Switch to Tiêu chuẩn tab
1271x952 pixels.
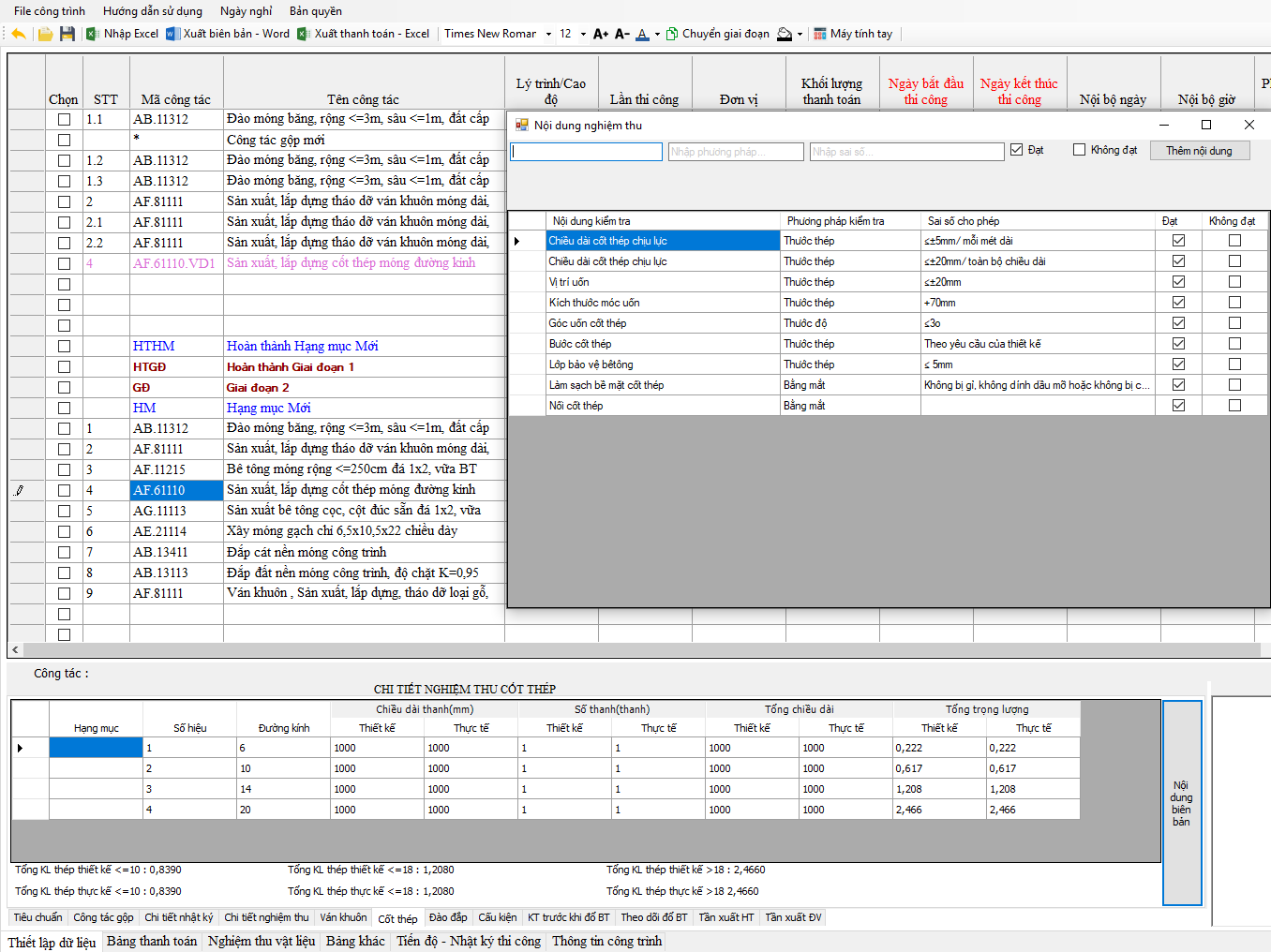[37, 917]
